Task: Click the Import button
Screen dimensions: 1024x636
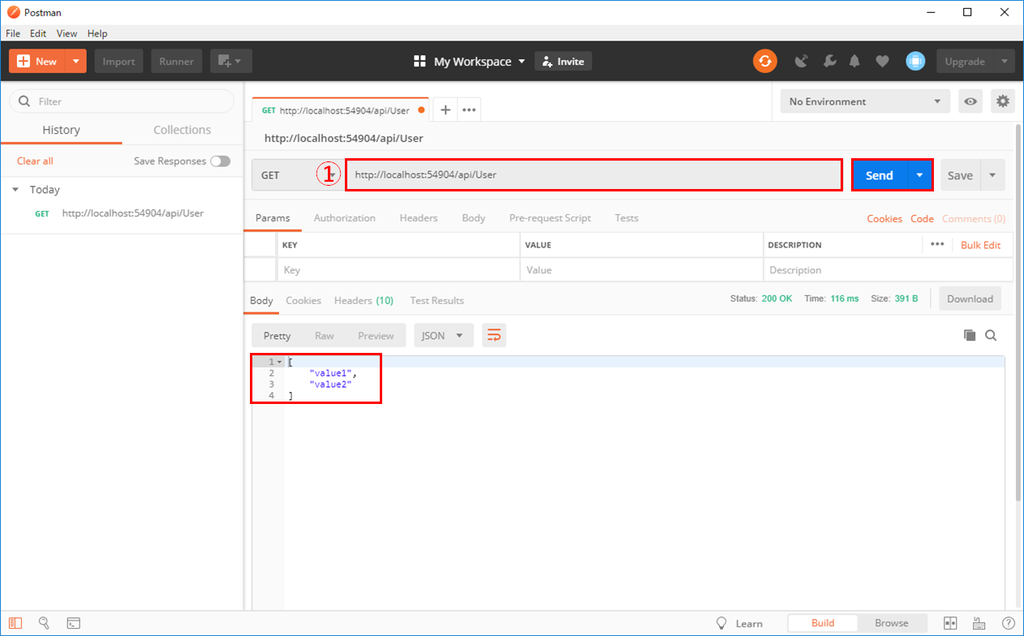Action: pos(119,61)
